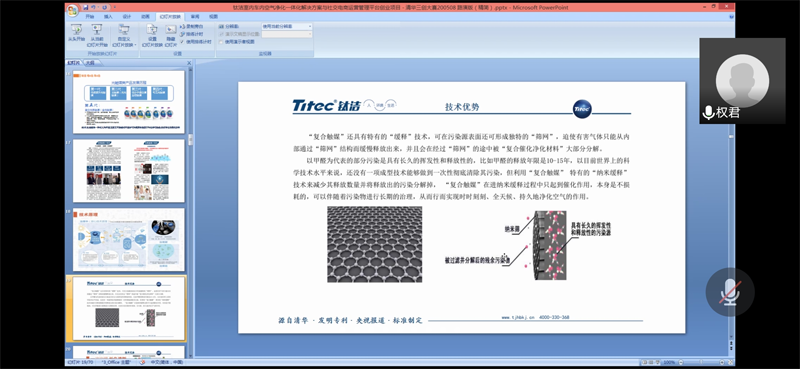Expand the Custom Slide Show dropdown
800x369 pixels.
click(123, 34)
